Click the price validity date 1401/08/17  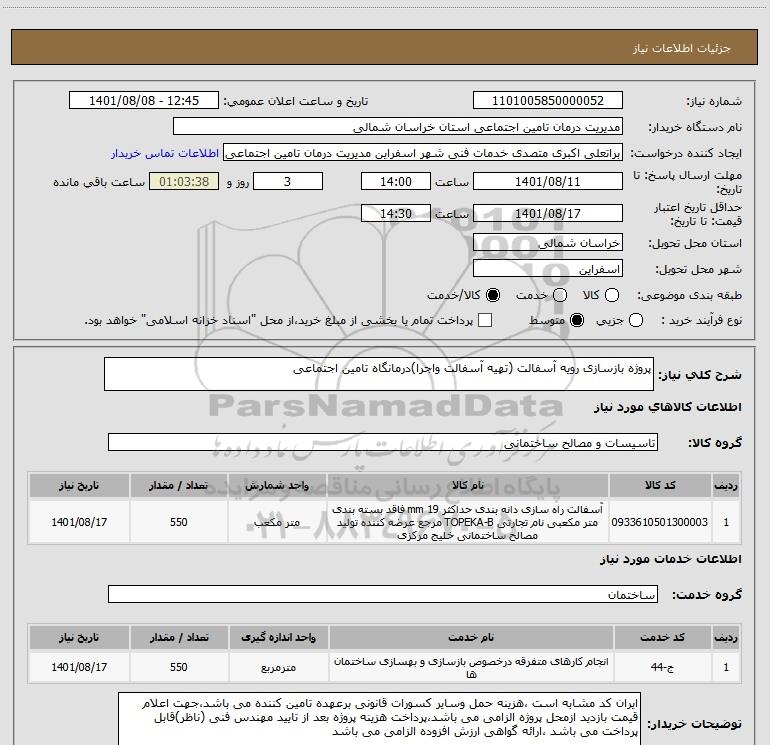point(548,213)
